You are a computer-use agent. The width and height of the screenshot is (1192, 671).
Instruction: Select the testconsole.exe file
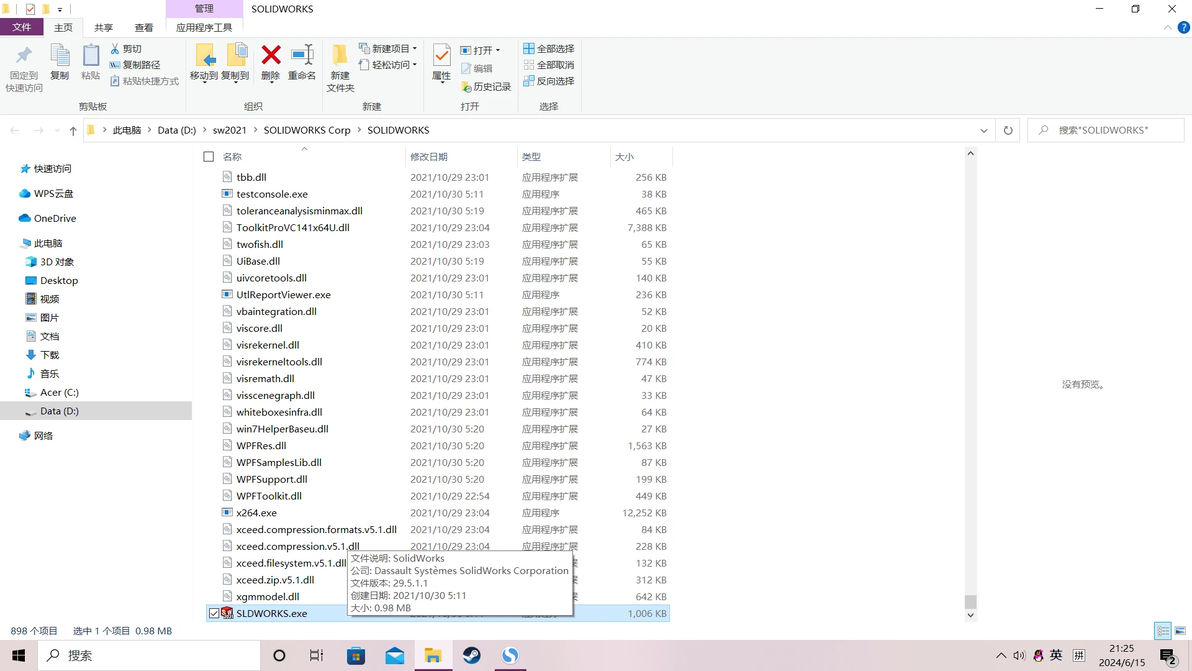(271, 194)
